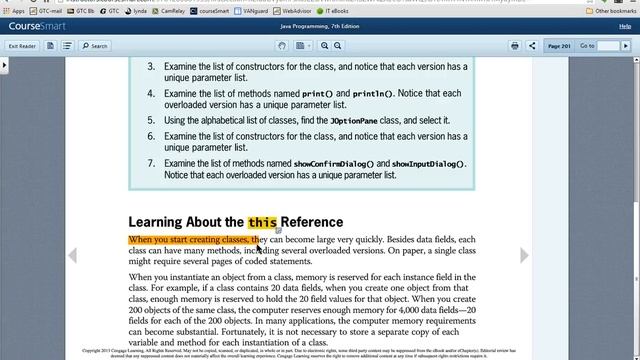The height and width of the screenshot is (360, 640).
Task: Click the scrollbar up arrow
Action: (x=637, y=60)
